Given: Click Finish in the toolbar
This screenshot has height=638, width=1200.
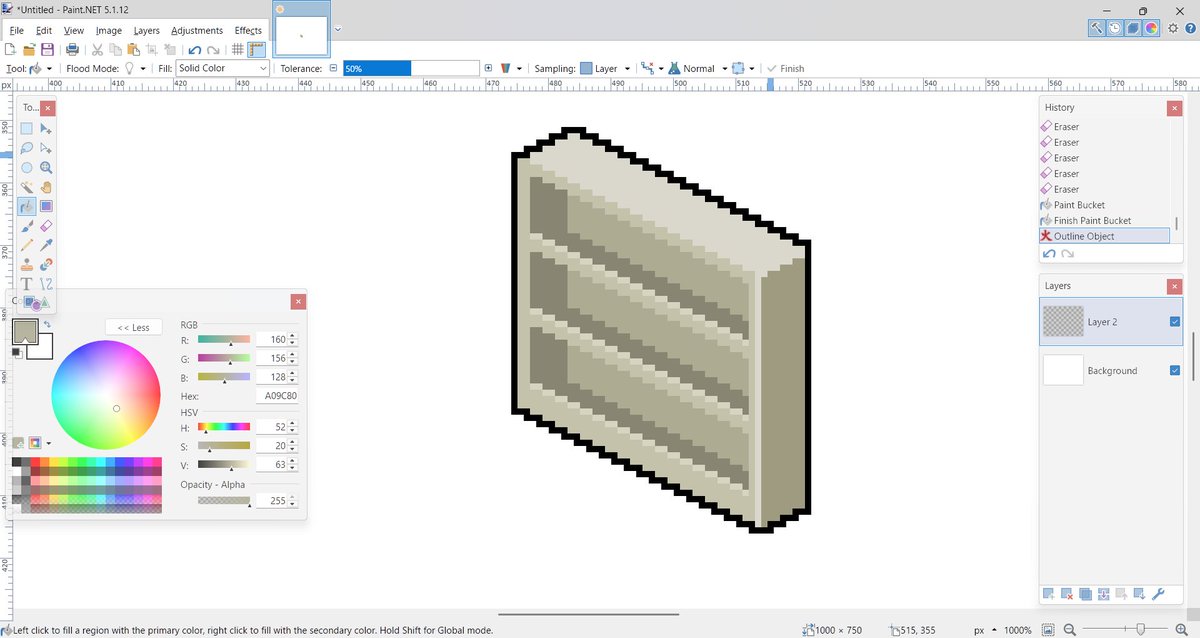Looking at the screenshot, I should (785, 68).
